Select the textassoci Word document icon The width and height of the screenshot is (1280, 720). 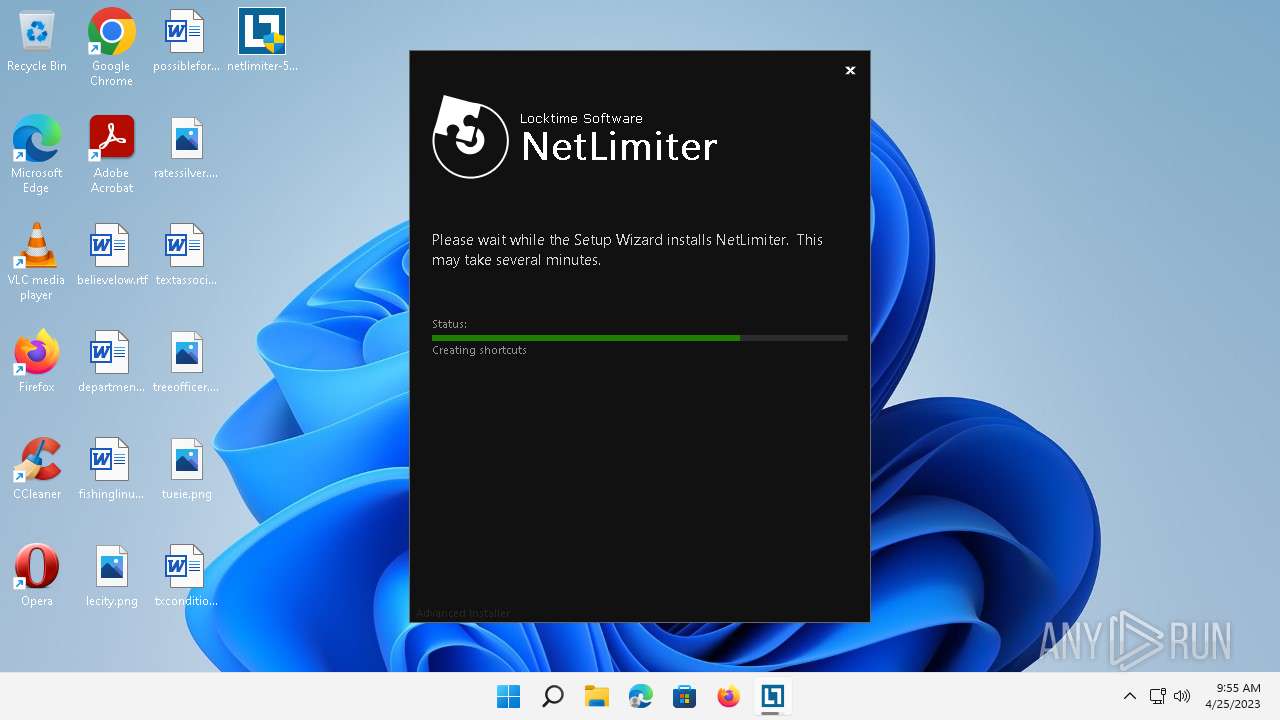pos(186,255)
